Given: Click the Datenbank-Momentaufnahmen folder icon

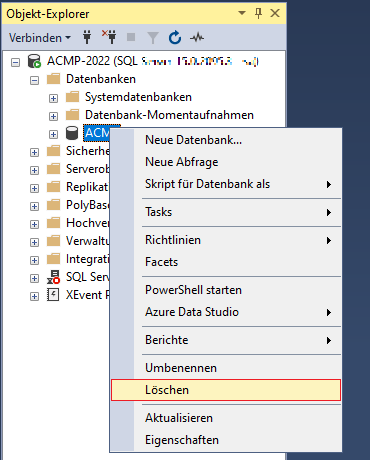Looking at the screenshot, I should point(72,115).
